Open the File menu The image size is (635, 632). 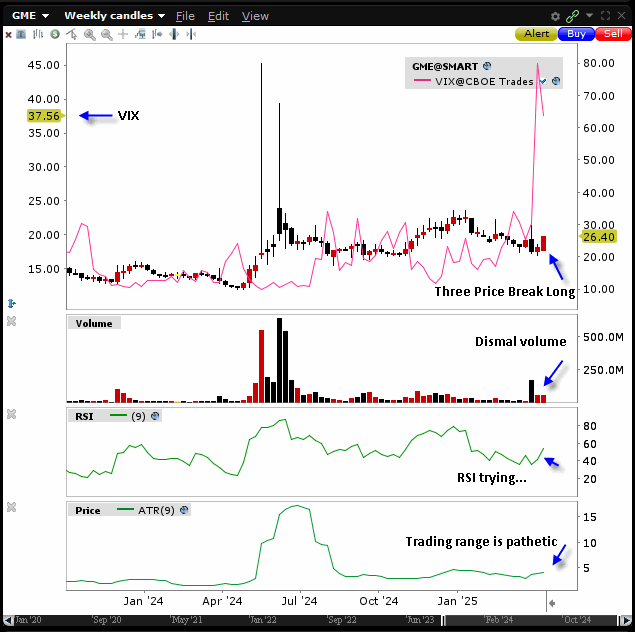pyautogui.click(x=185, y=16)
